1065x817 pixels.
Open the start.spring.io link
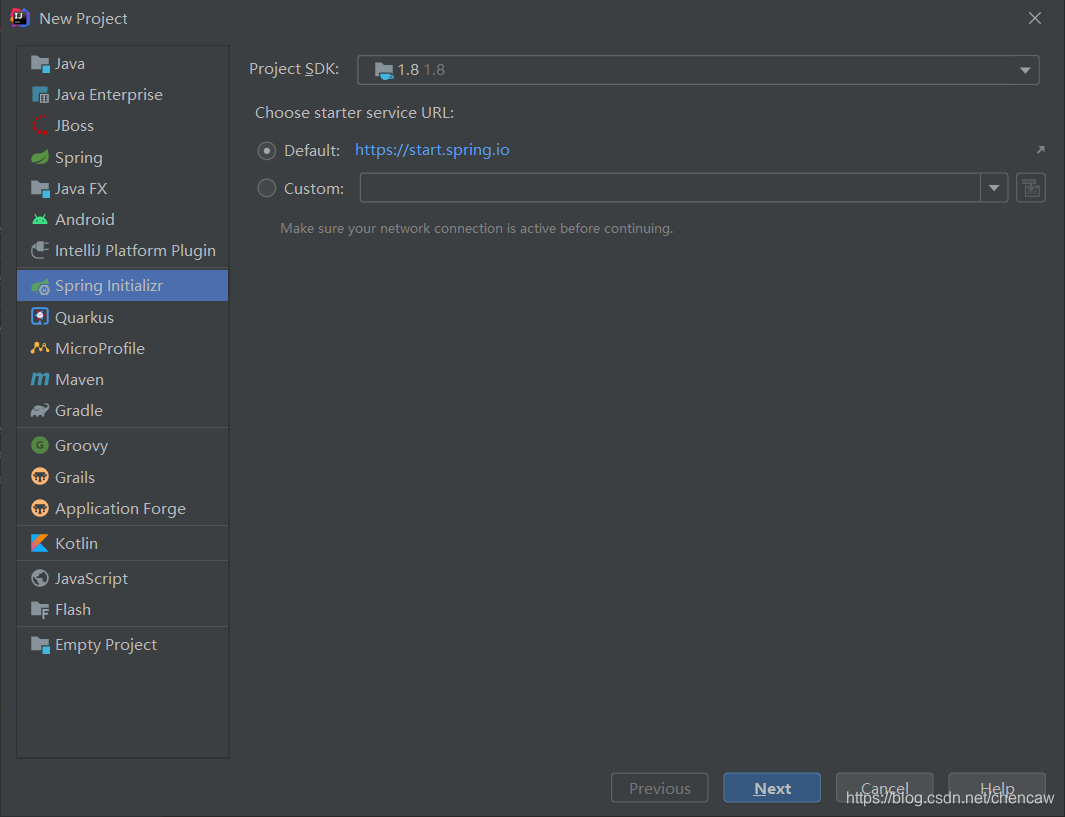click(432, 150)
